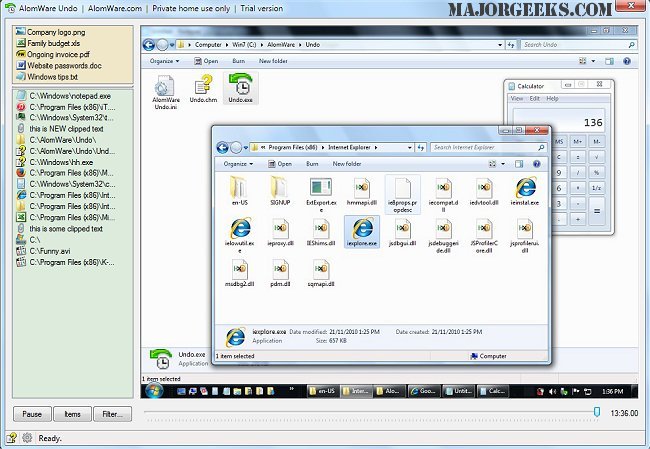Click the Calc... taskbar button
The height and width of the screenshot is (449, 650).
pos(492,391)
